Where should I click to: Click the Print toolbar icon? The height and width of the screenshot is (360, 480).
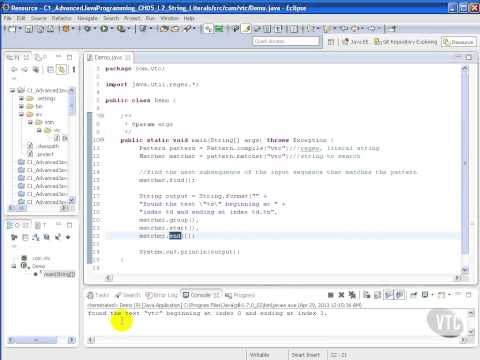point(50,29)
